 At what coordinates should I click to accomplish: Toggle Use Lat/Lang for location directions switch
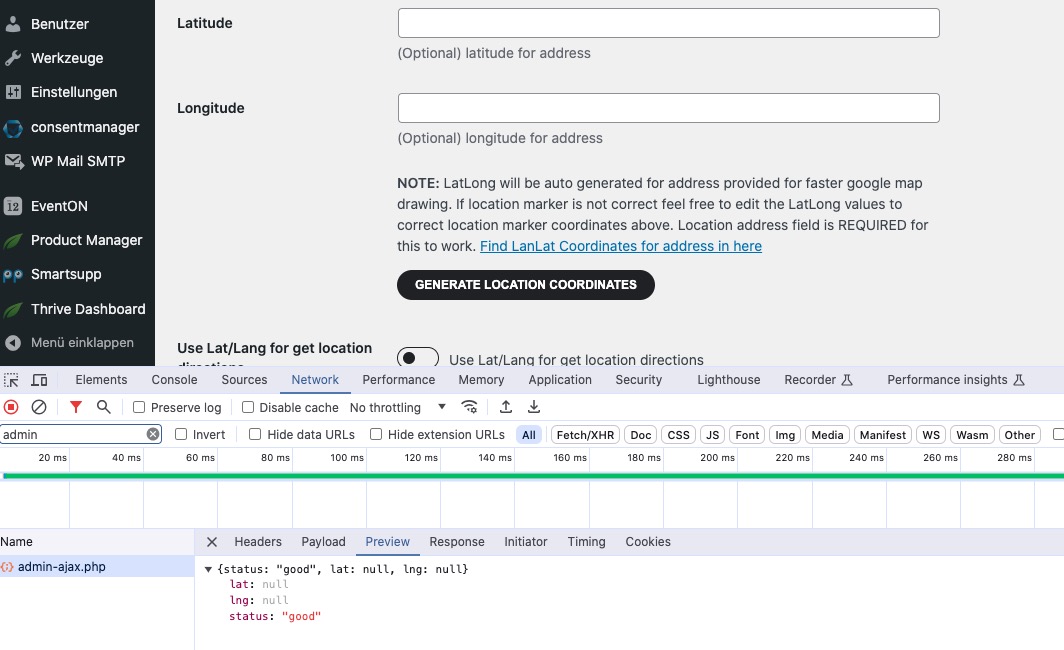click(x=418, y=357)
